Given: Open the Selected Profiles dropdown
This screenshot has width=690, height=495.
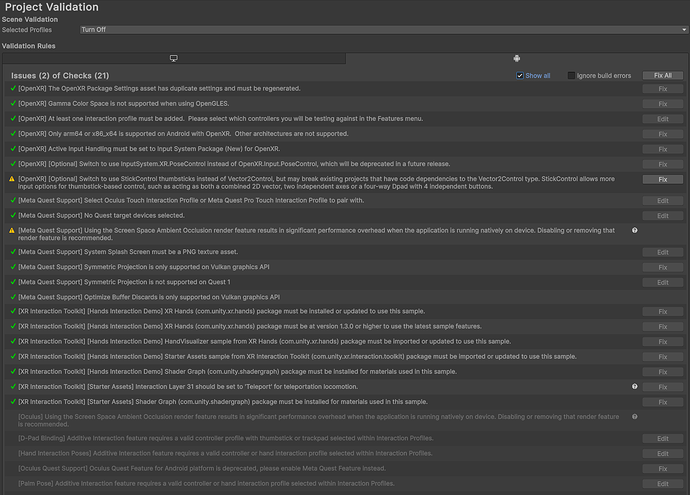Looking at the screenshot, I should tap(383, 30).
